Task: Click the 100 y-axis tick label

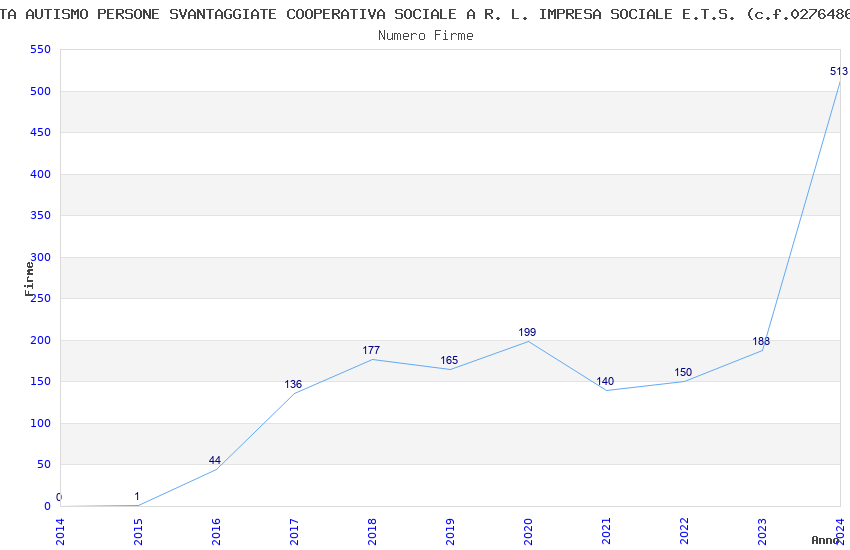Action: coord(41,423)
